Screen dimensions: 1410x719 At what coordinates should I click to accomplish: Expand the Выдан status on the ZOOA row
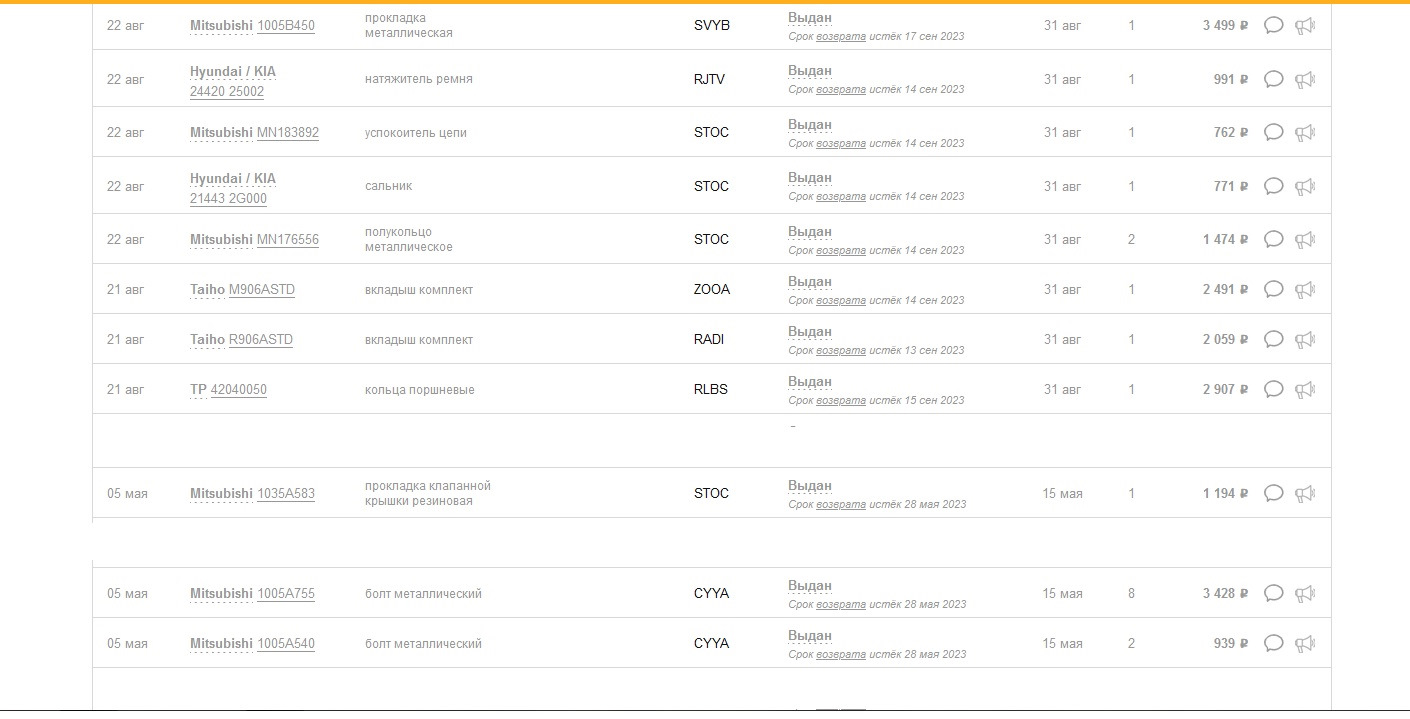(x=810, y=282)
